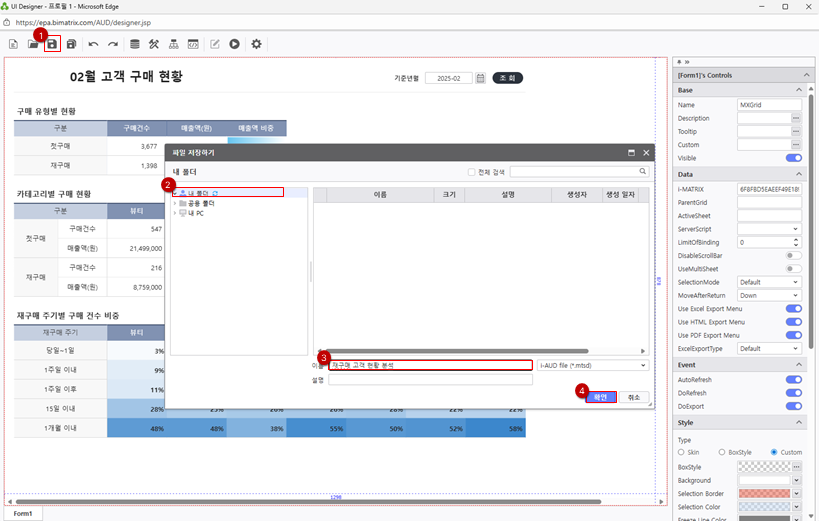Open the database stack icon
819x521 pixels.
135,44
